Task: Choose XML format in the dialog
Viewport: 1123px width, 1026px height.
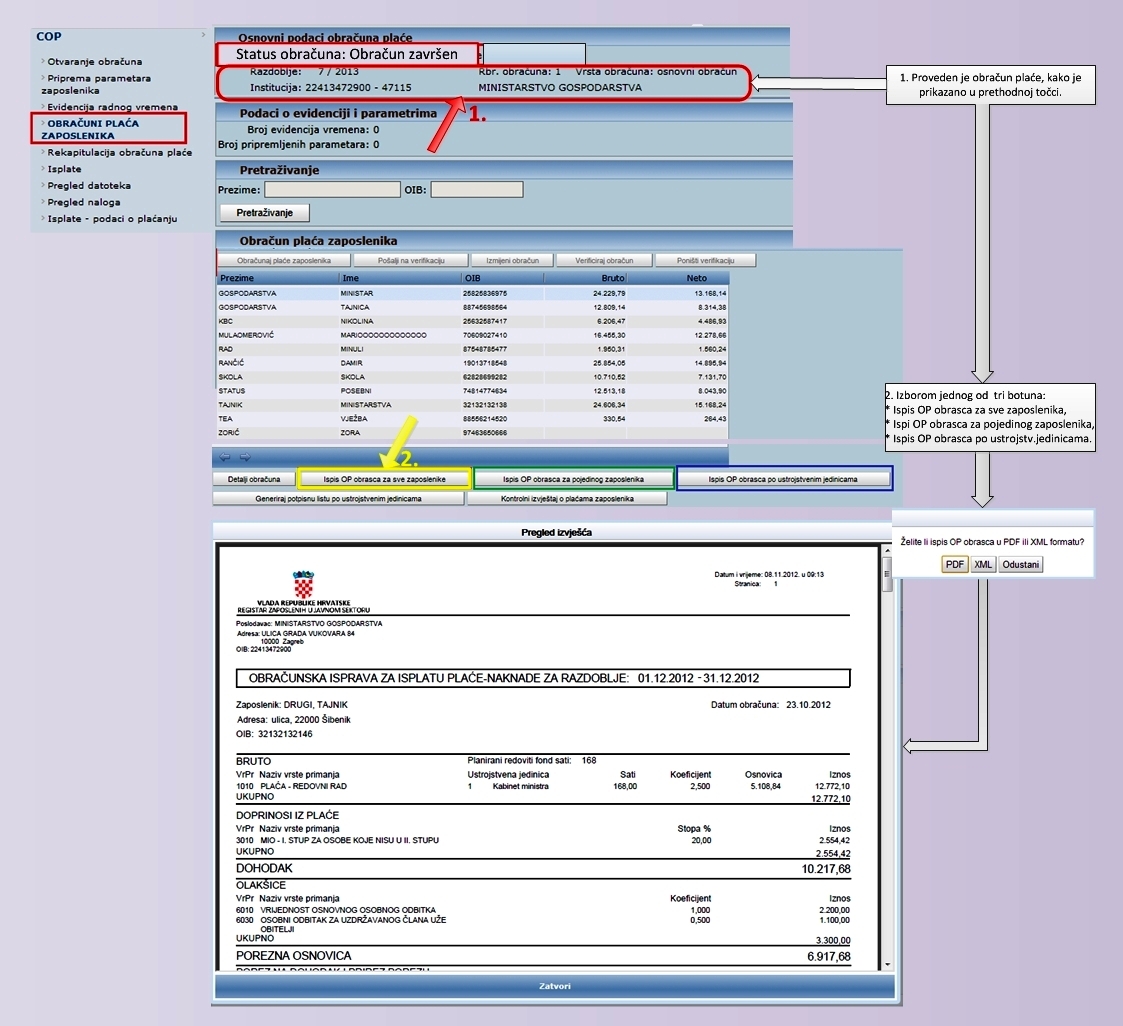Action: click(x=983, y=564)
